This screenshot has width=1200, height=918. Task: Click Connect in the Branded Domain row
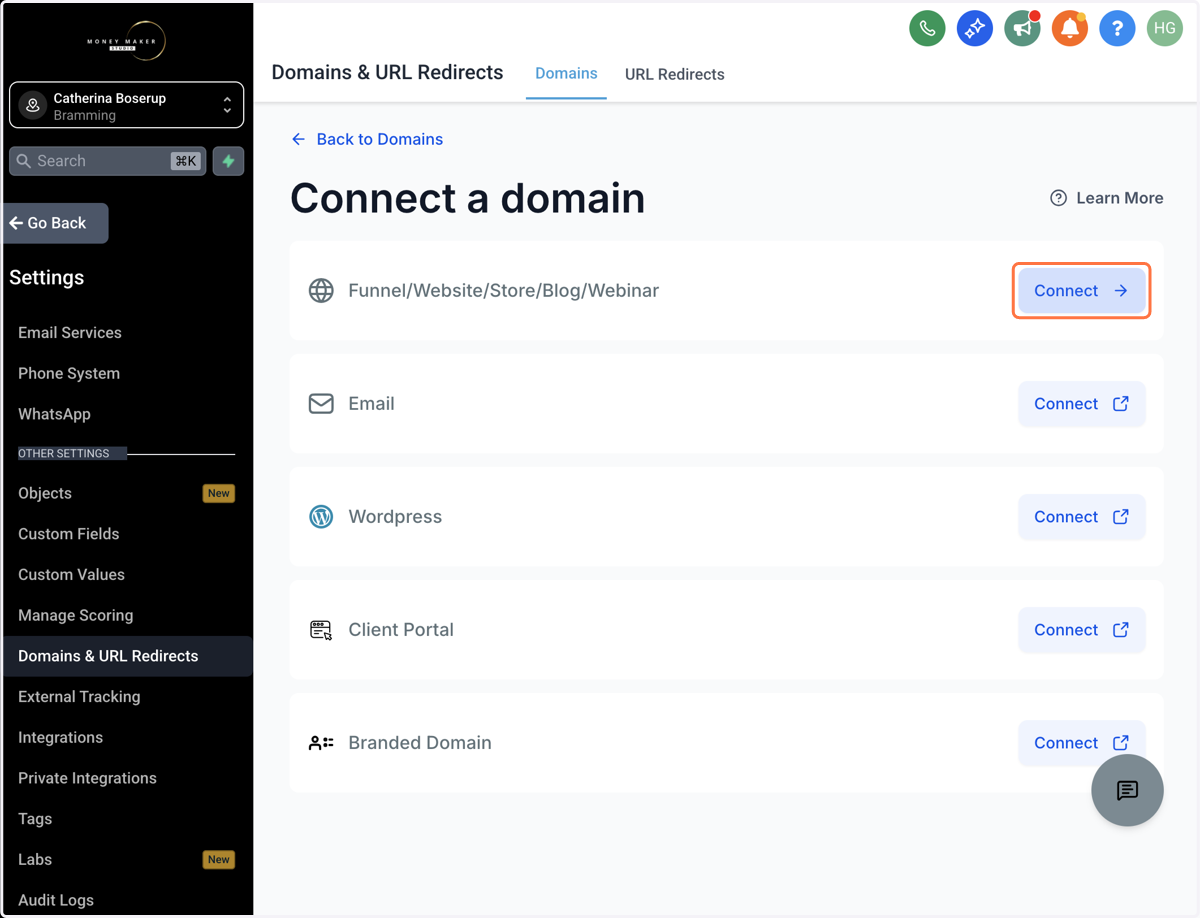coord(1081,743)
